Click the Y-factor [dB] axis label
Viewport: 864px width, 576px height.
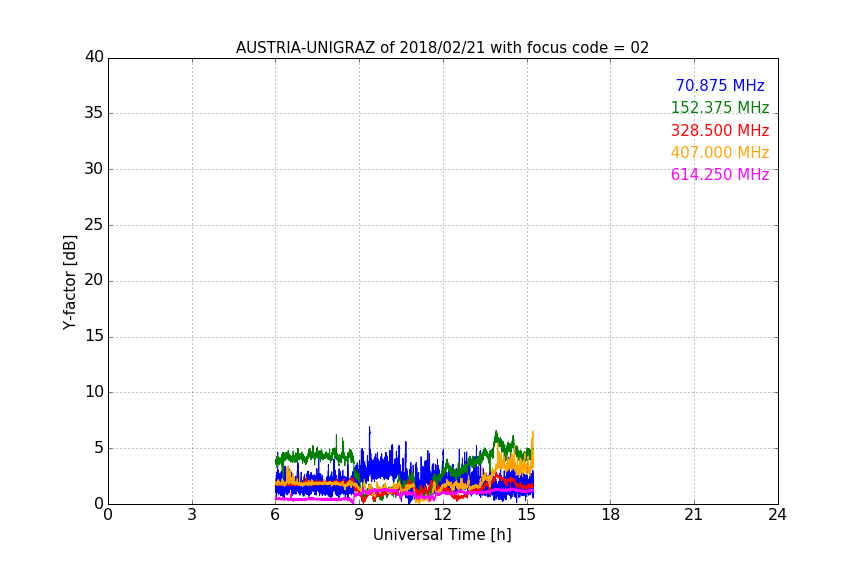pos(69,282)
